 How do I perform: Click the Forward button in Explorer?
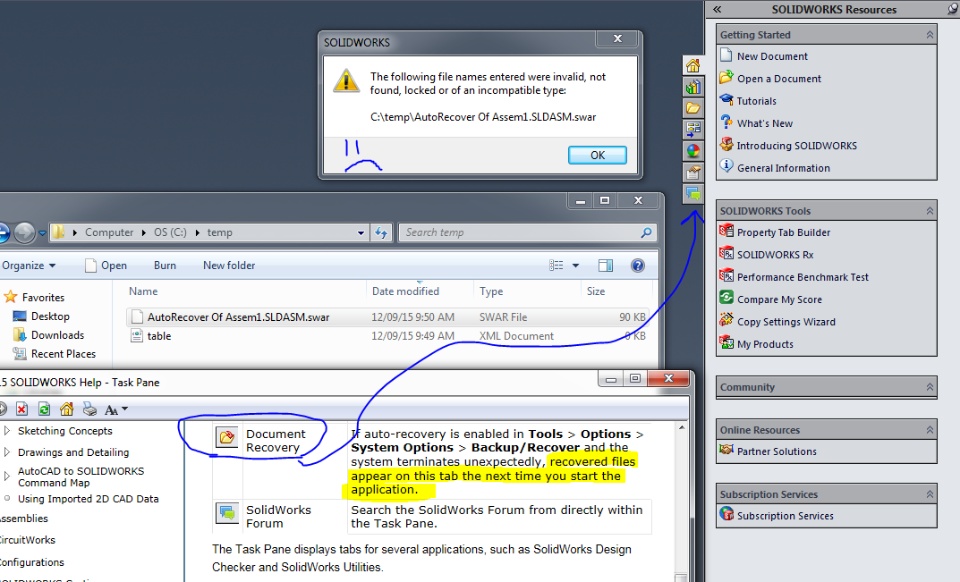[x=24, y=233]
